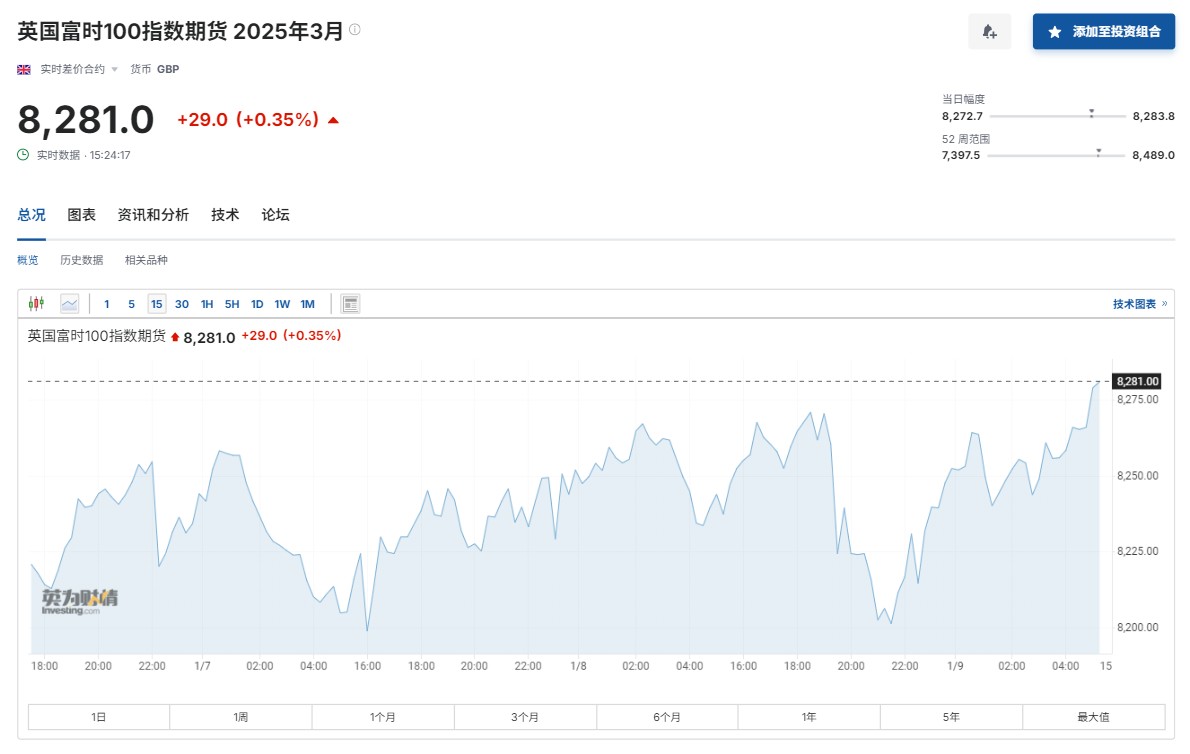Click the UK flag icon

(x=24, y=69)
